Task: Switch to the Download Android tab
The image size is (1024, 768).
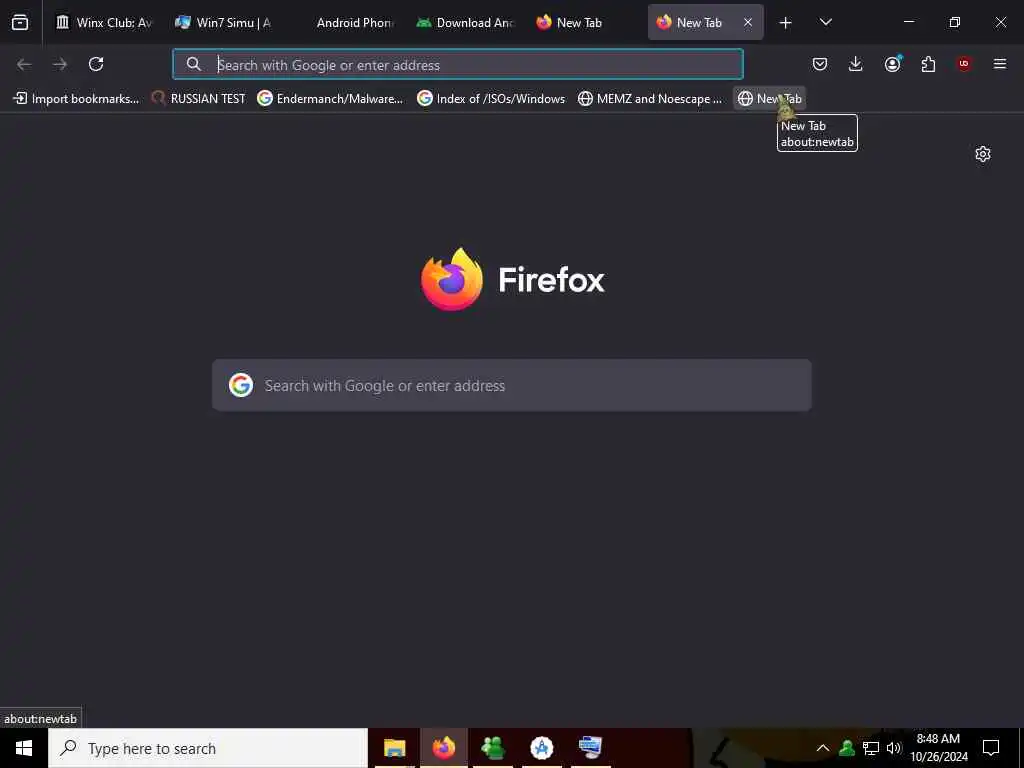Action: pos(465,22)
